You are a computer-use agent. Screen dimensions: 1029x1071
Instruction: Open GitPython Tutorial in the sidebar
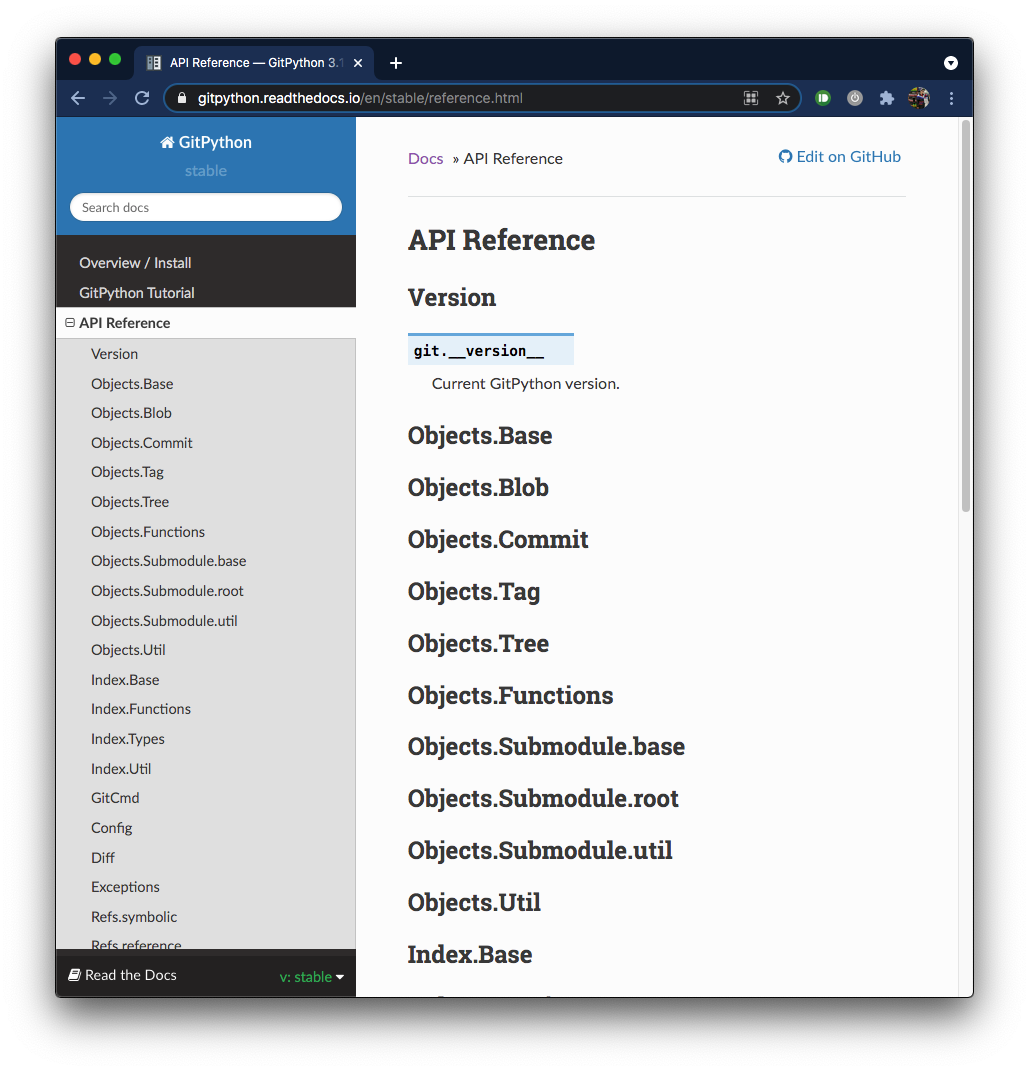[137, 293]
